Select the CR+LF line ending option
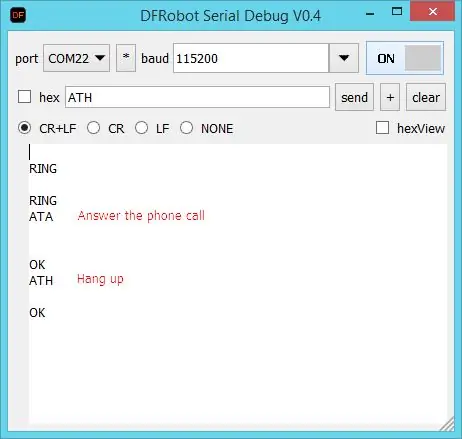The width and height of the screenshot is (462, 439). (25, 128)
